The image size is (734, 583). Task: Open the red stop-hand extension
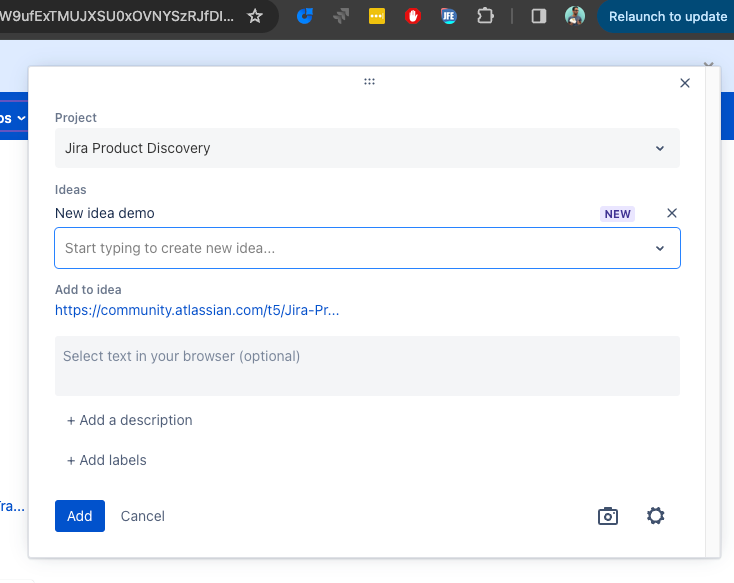click(x=412, y=16)
